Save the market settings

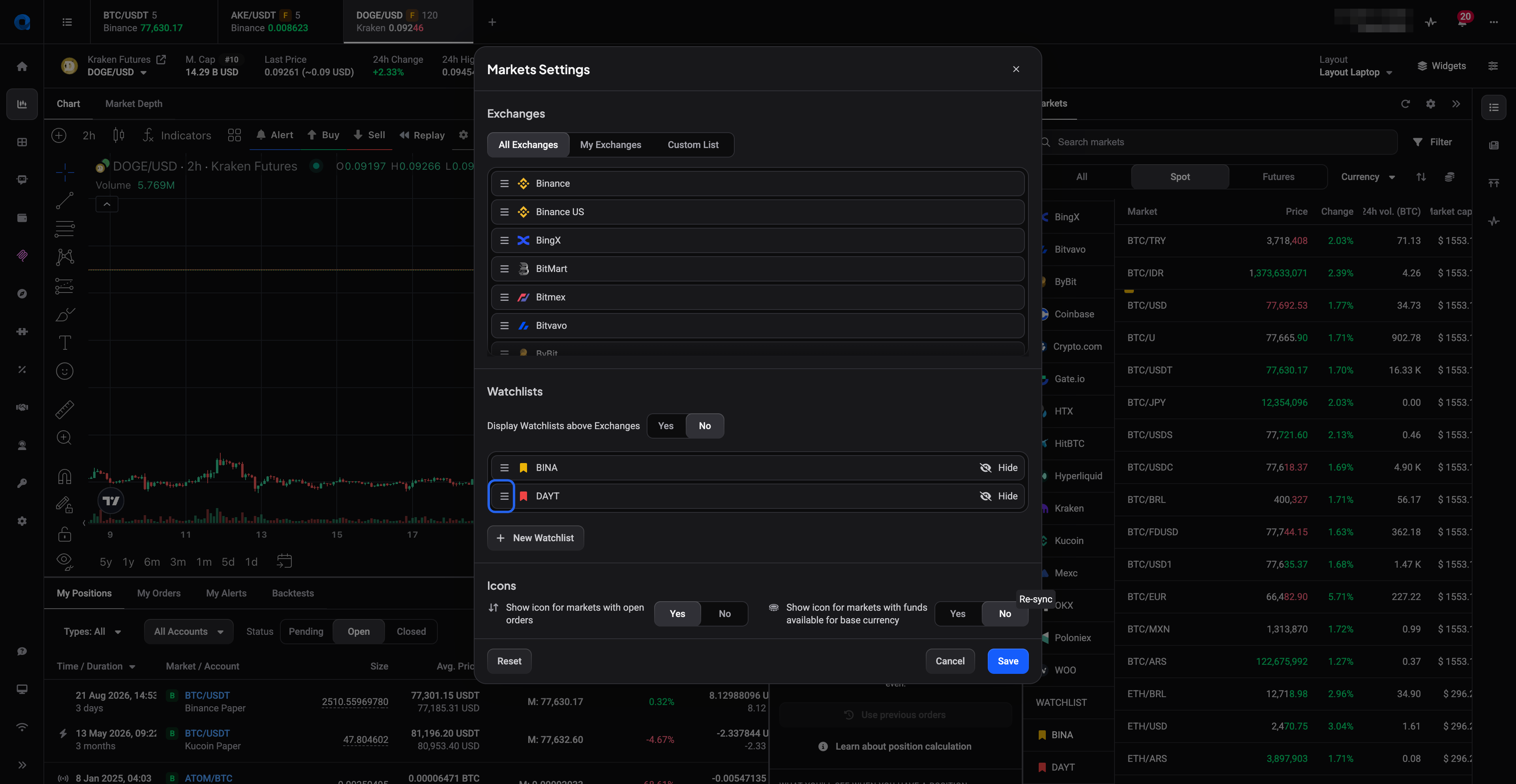click(x=1008, y=661)
